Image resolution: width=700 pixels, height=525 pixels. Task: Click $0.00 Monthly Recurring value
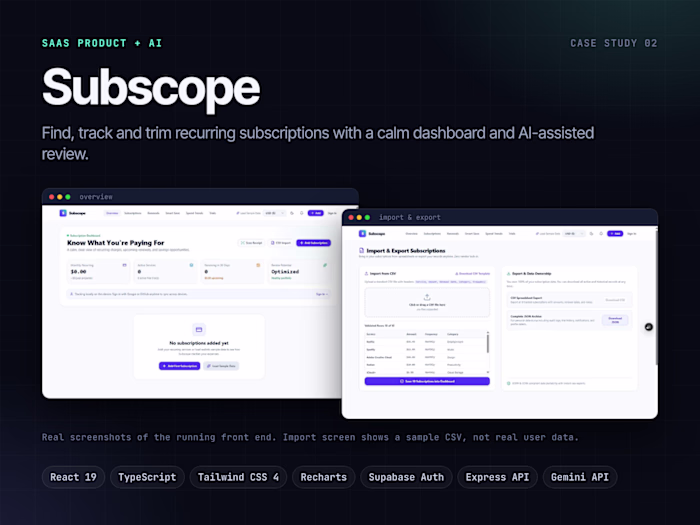click(79, 271)
